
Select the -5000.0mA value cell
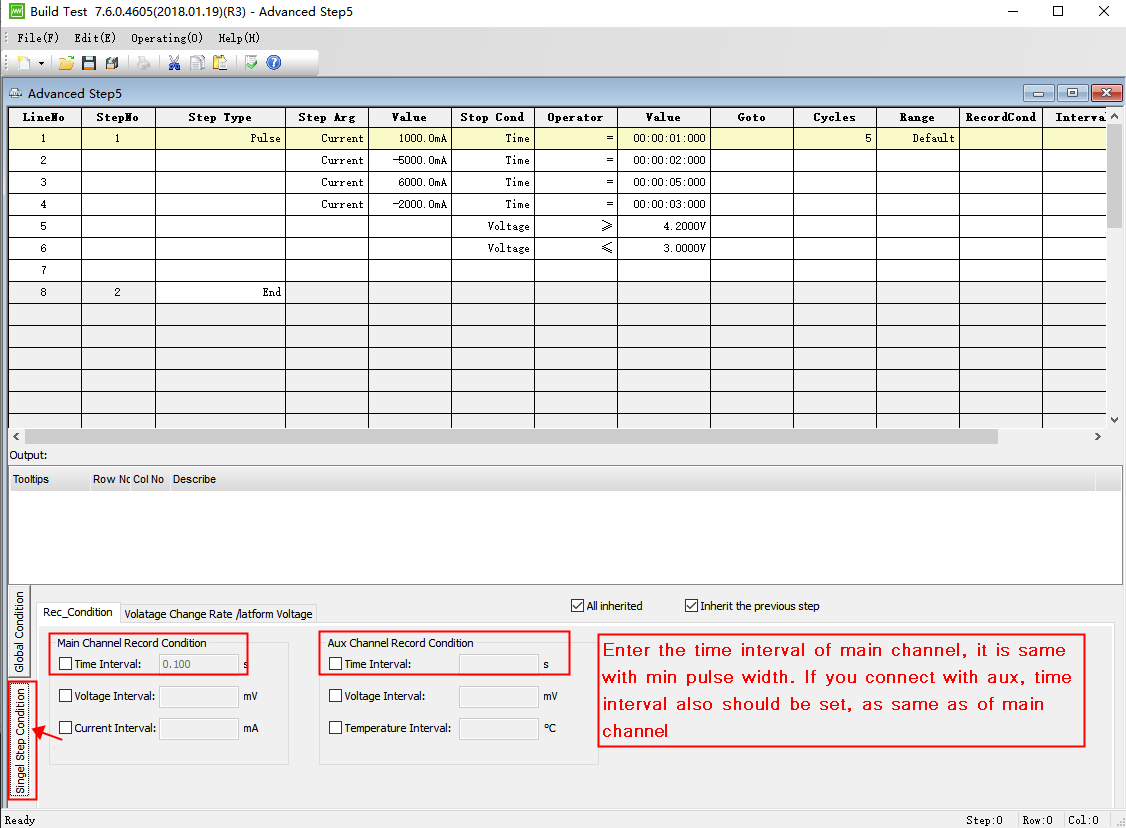pyautogui.click(x=409, y=160)
